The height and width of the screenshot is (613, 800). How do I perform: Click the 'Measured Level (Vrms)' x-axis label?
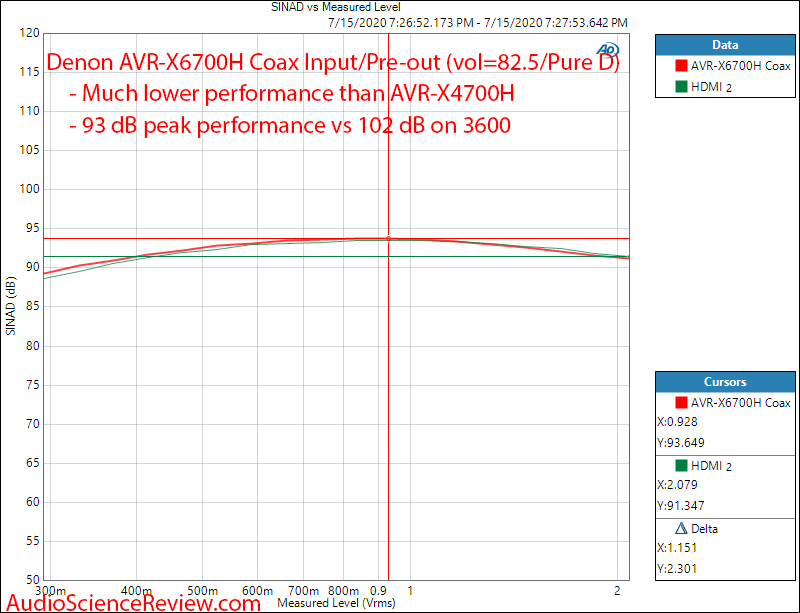point(336,603)
